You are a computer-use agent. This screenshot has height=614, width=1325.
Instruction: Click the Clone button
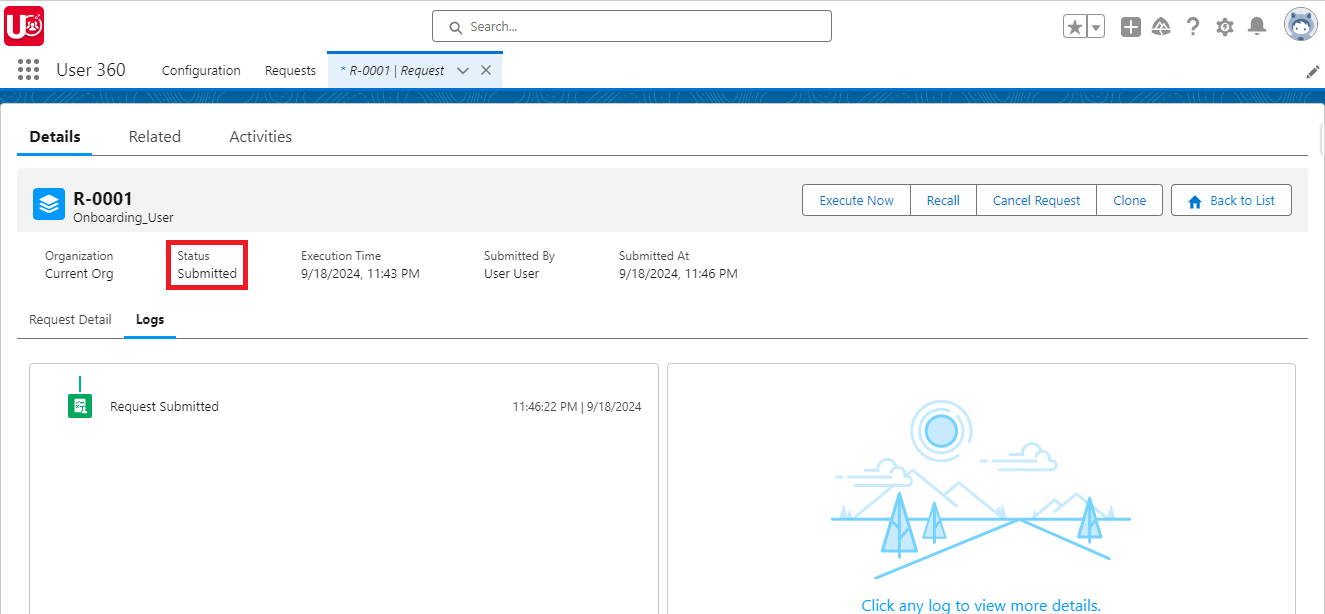(x=1130, y=200)
